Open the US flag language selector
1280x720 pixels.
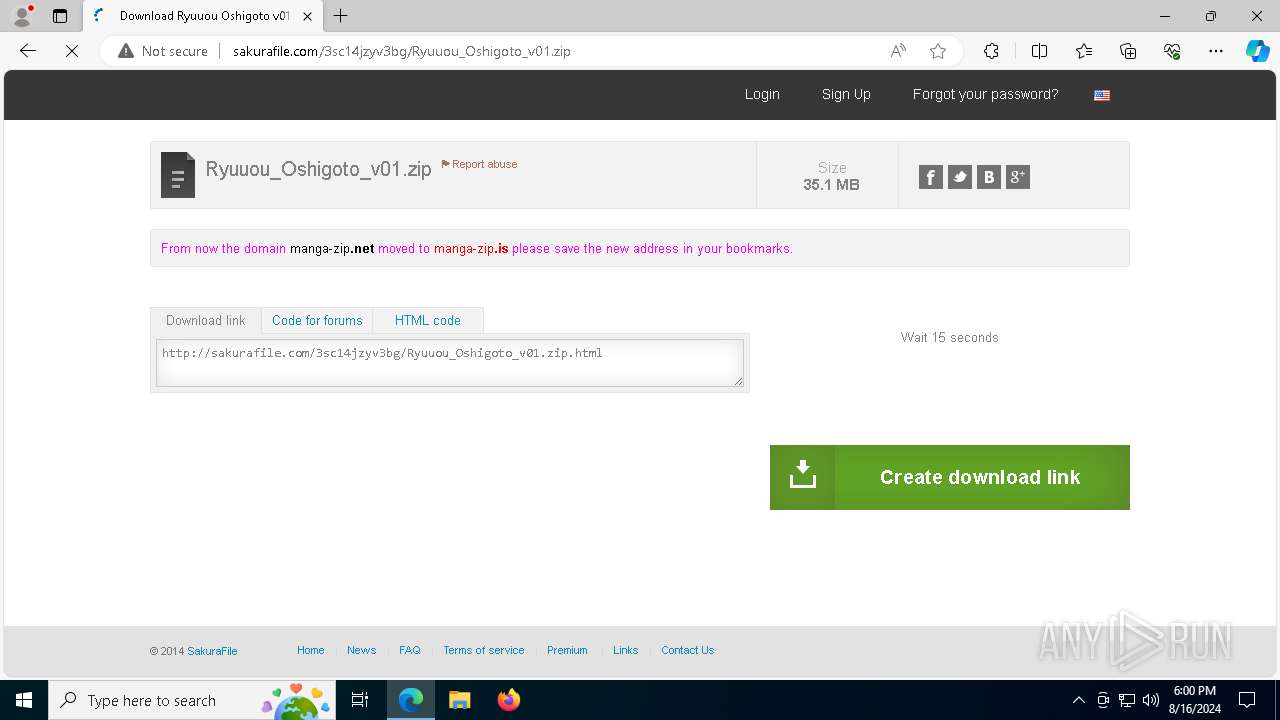click(x=1102, y=95)
